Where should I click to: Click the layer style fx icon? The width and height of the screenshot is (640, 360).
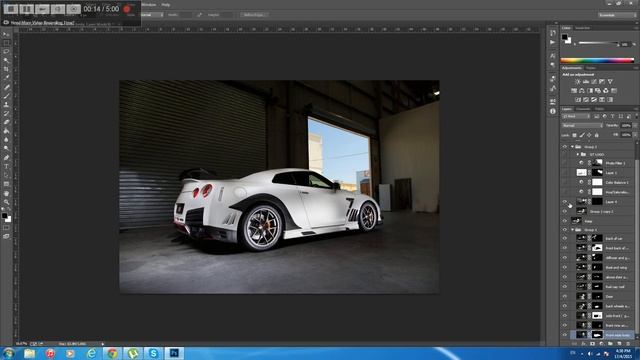(x=583, y=344)
